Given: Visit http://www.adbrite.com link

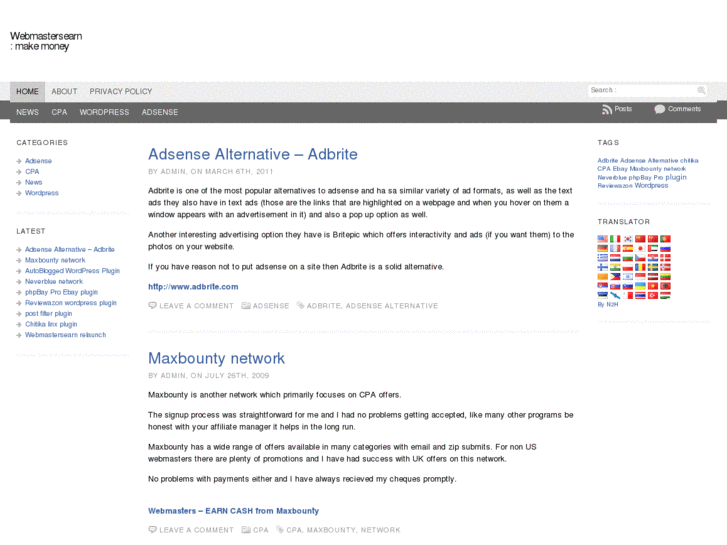Looking at the screenshot, I should (193, 287).
